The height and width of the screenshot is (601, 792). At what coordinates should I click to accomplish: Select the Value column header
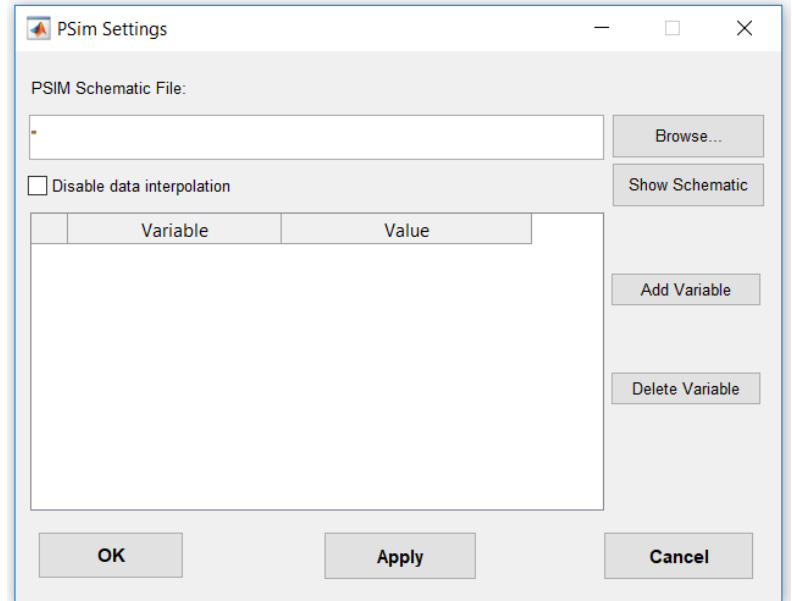[x=406, y=230]
